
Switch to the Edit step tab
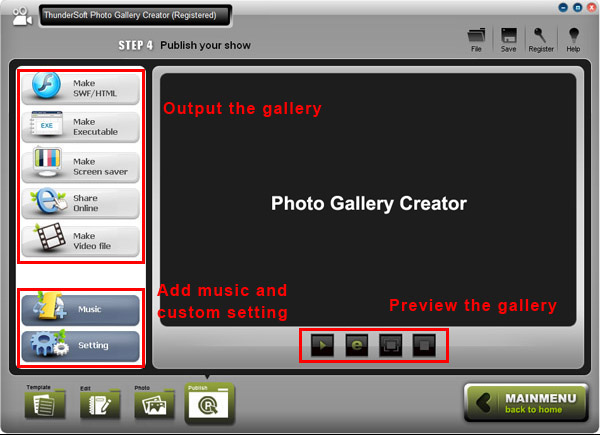click(100, 403)
